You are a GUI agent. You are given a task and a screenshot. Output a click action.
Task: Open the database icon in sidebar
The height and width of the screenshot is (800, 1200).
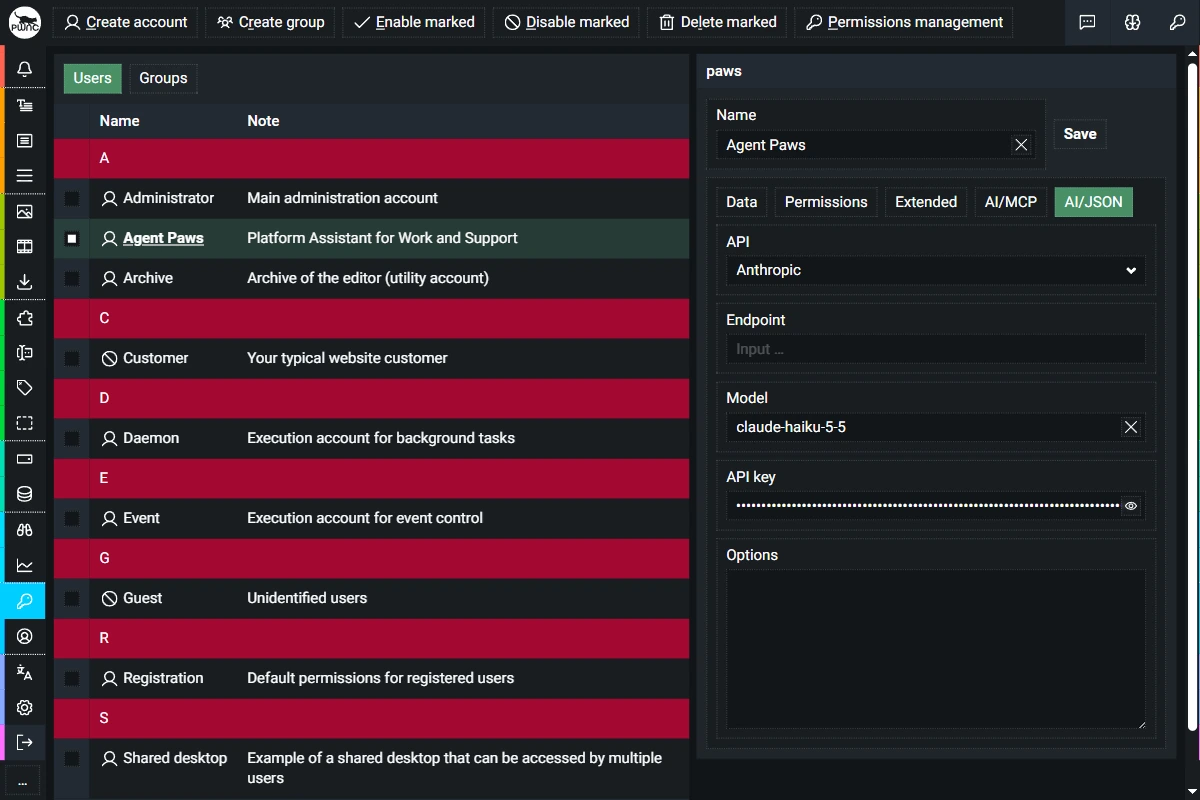[25, 494]
